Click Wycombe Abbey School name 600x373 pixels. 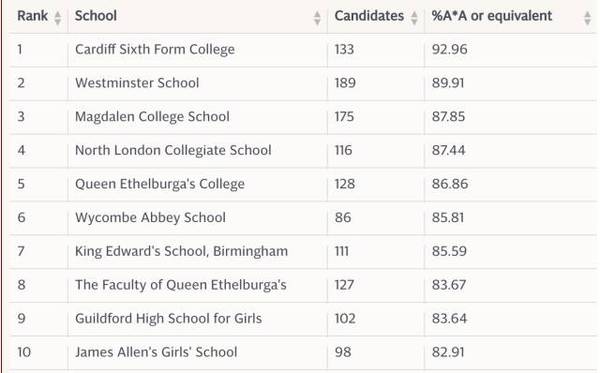coord(150,218)
